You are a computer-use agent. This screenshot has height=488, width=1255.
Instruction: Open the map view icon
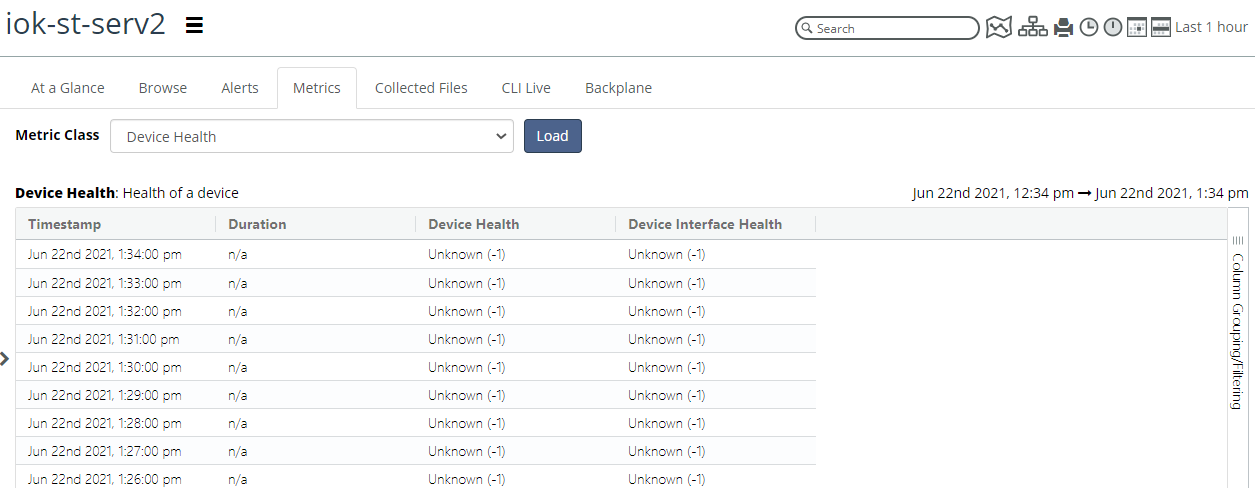pos(999,27)
